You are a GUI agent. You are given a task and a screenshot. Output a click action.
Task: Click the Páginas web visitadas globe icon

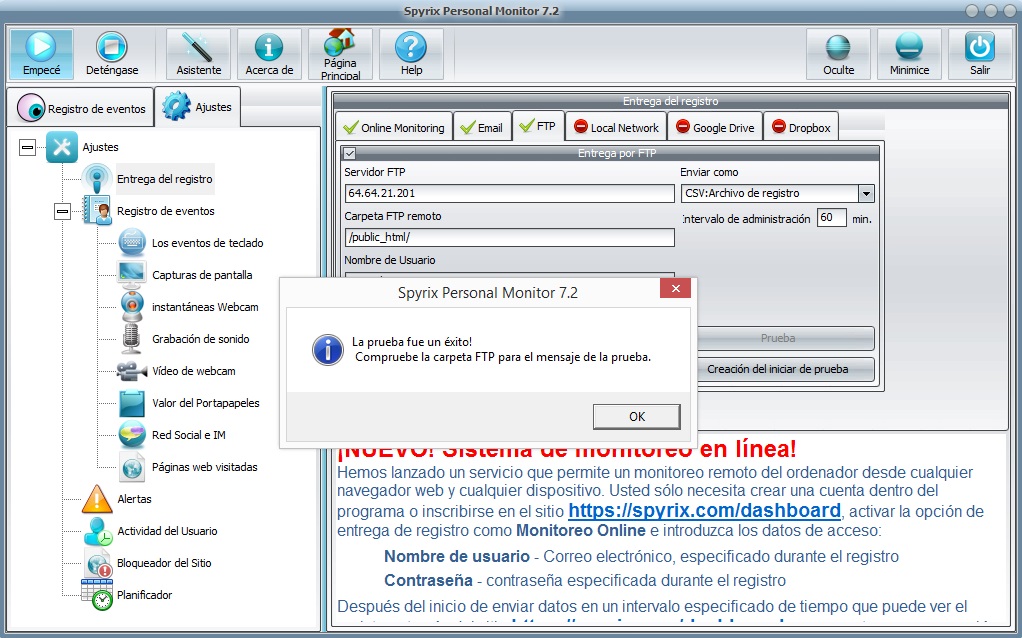[132, 467]
